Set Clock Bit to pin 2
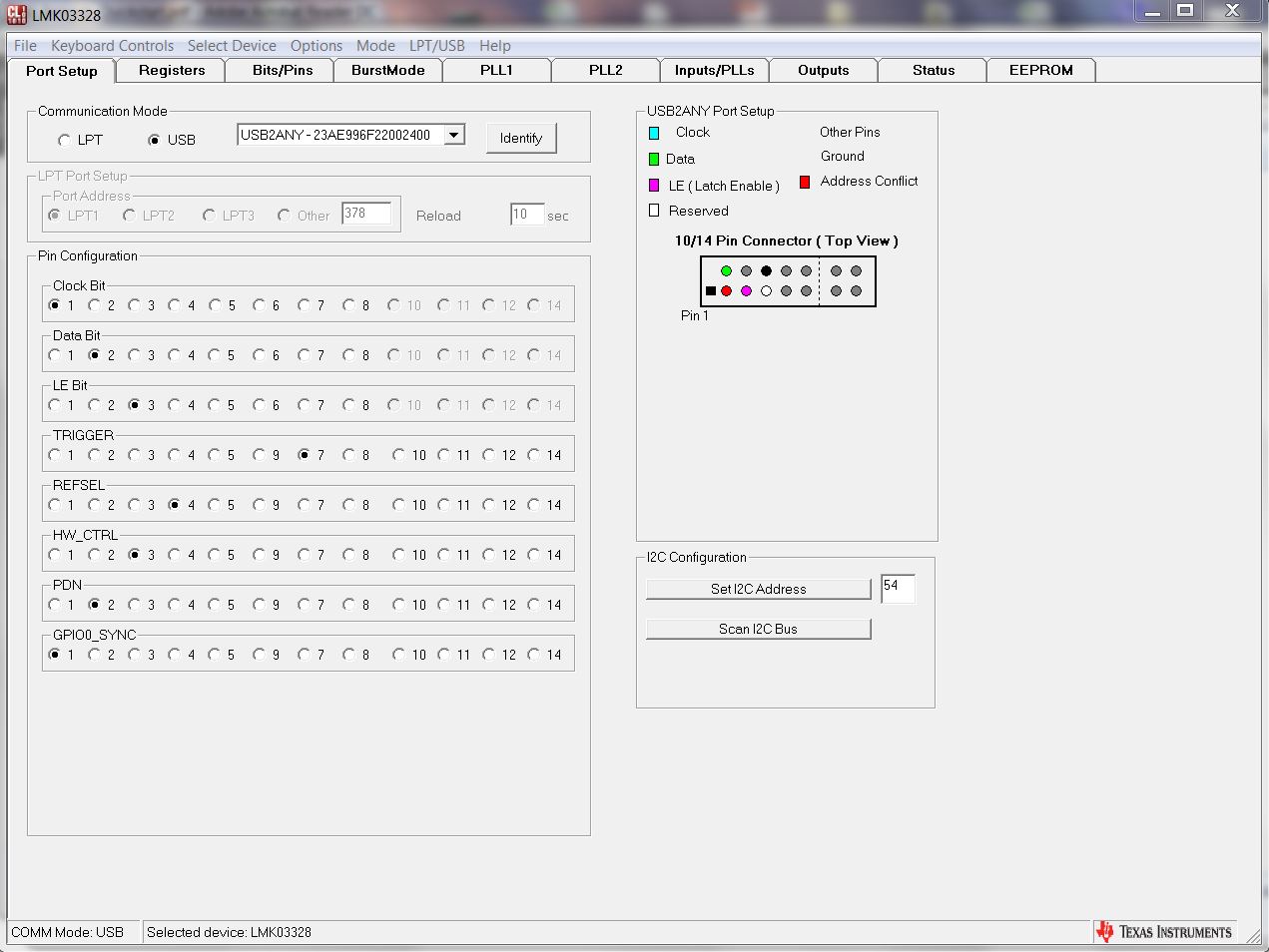Viewport: 1269px width, 952px height. click(94, 305)
